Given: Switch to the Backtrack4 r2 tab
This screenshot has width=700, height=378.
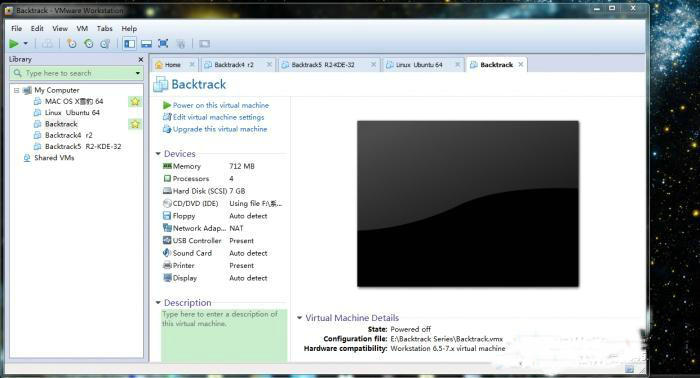Looking at the screenshot, I should coord(233,65).
